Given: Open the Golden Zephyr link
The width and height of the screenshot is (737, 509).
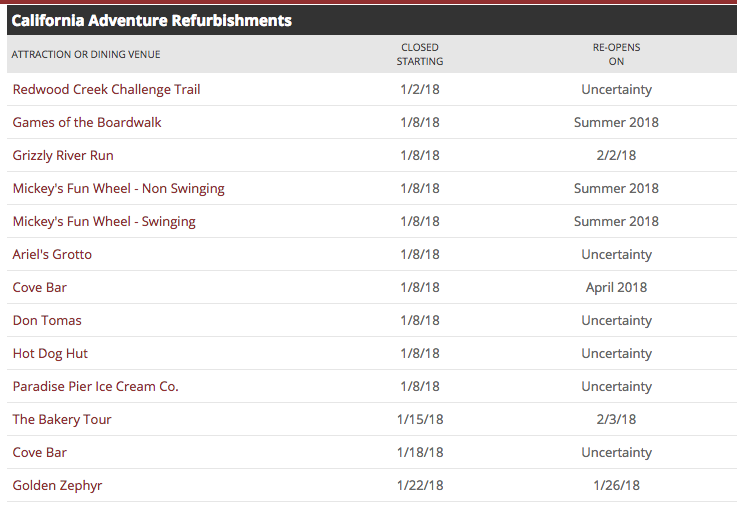Looking at the screenshot, I should click(57, 485).
